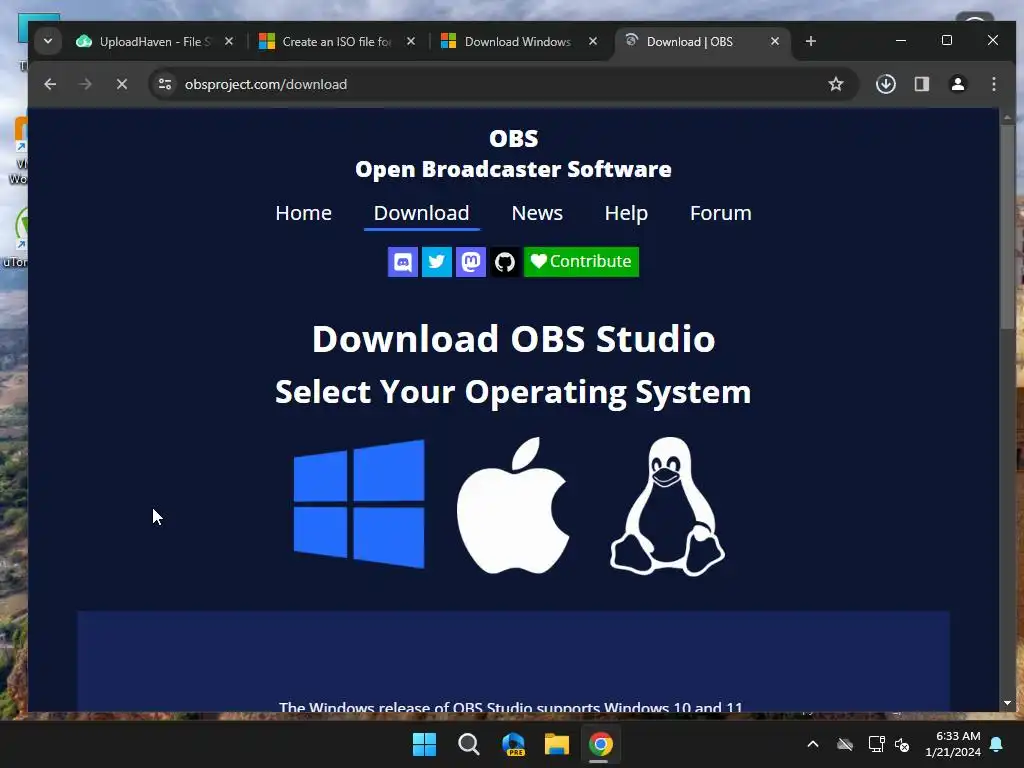1024x768 pixels.
Task: Click the page vertical scrollbar thumb
Action: (1007, 227)
